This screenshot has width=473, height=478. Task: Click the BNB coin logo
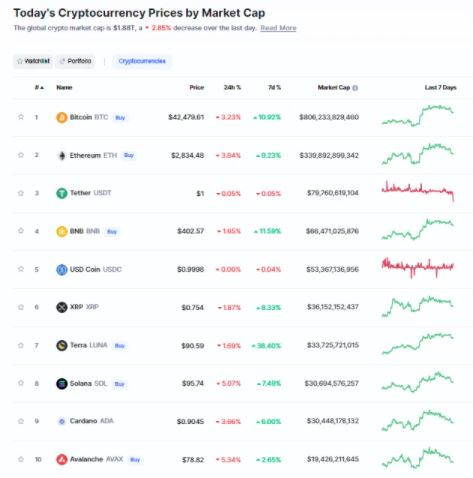coord(62,231)
